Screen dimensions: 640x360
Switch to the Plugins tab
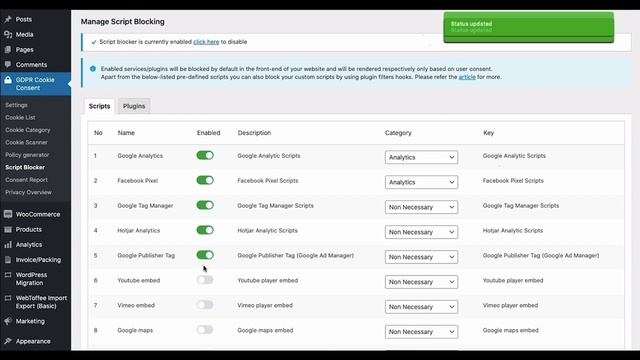(134, 106)
